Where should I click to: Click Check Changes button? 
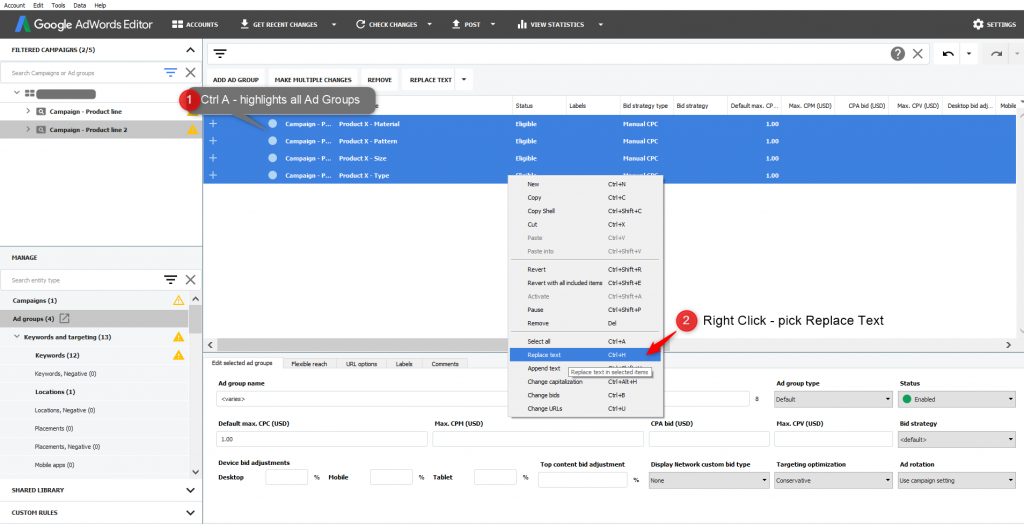(386, 24)
